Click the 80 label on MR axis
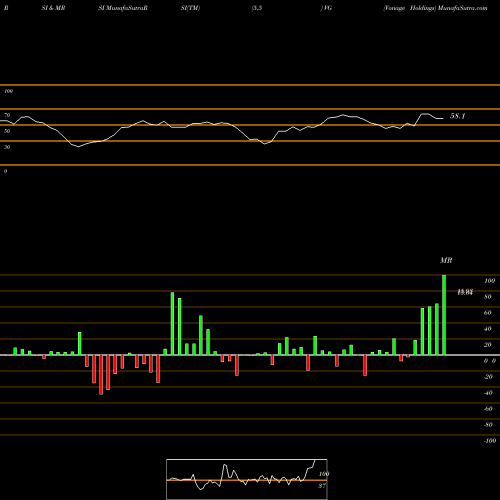Image resolution: width=500 pixels, height=500 pixels. [488, 297]
